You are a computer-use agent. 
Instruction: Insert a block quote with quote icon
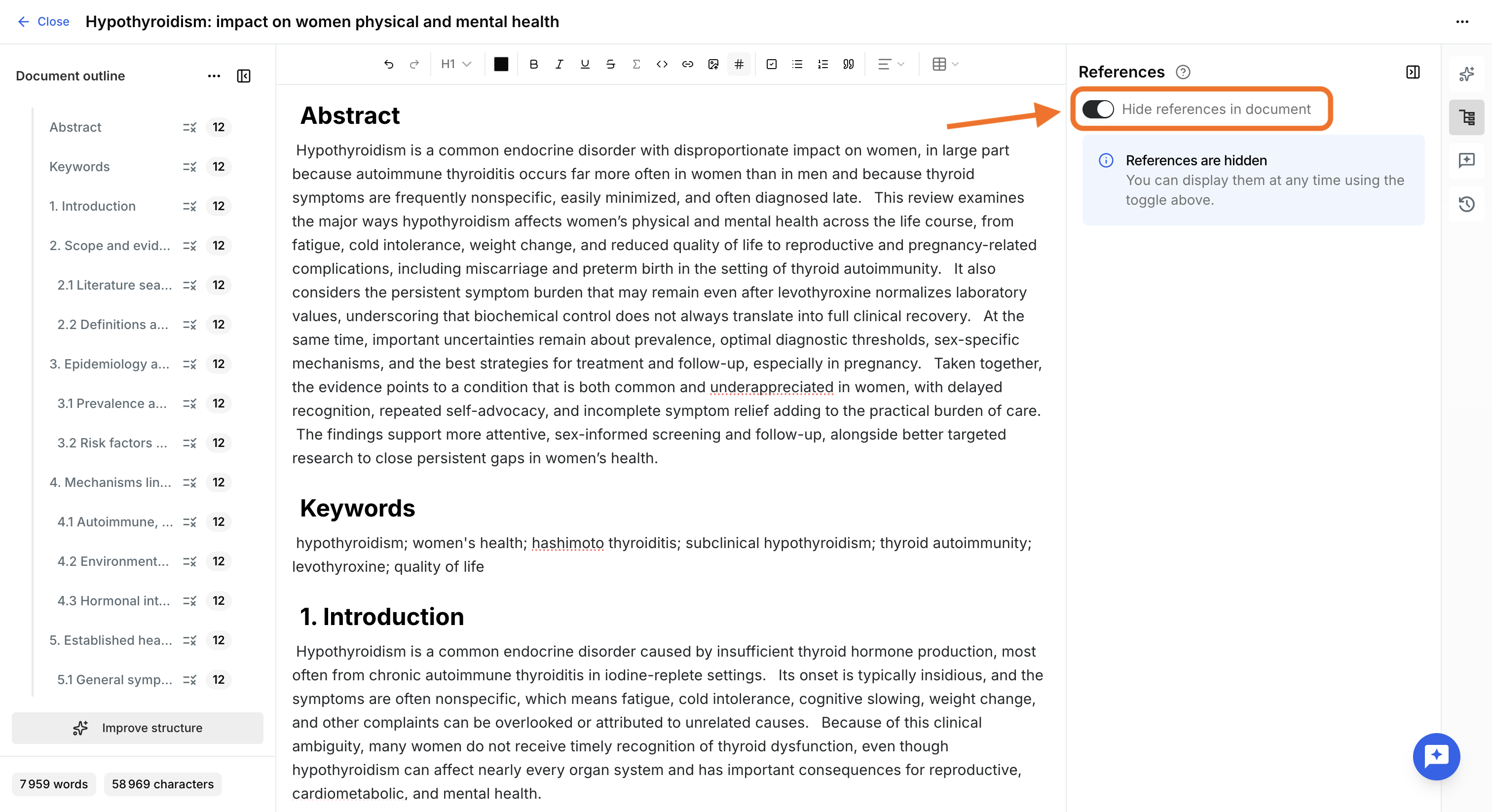tap(849, 64)
